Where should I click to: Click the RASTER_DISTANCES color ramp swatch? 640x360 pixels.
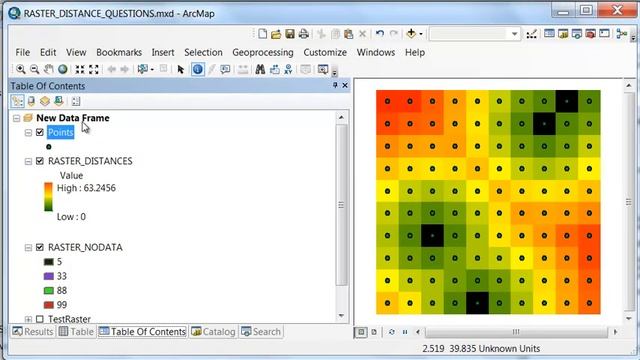click(x=48, y=197)
